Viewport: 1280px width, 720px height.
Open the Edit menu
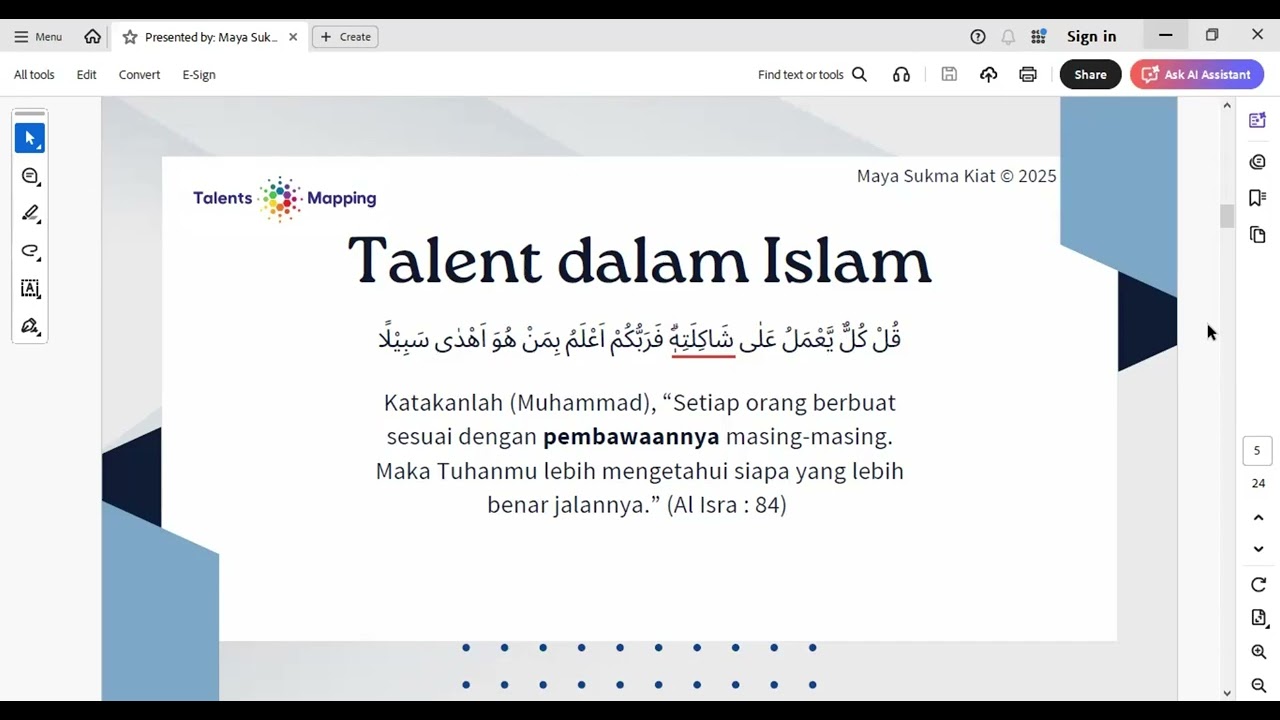click(x=87, y=75)
